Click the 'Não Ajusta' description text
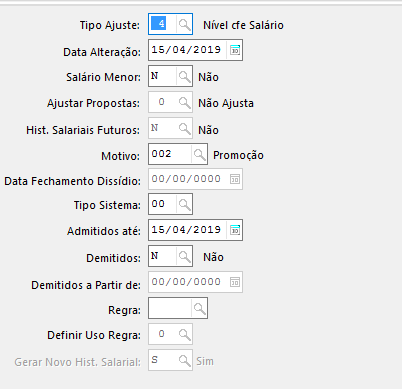Screen dimensions: 402x389 [226, 103]
